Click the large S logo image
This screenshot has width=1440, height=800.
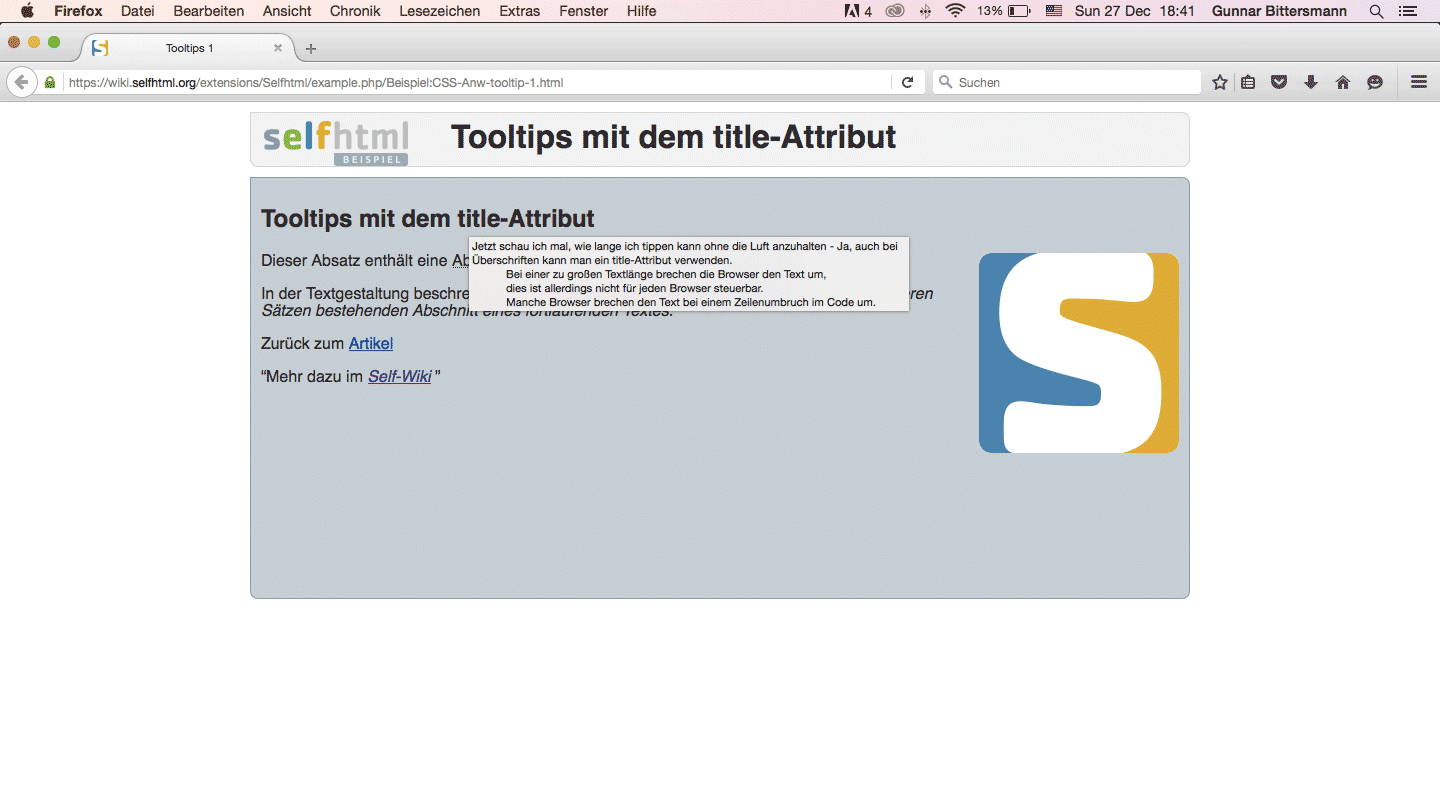(1079, 353)
